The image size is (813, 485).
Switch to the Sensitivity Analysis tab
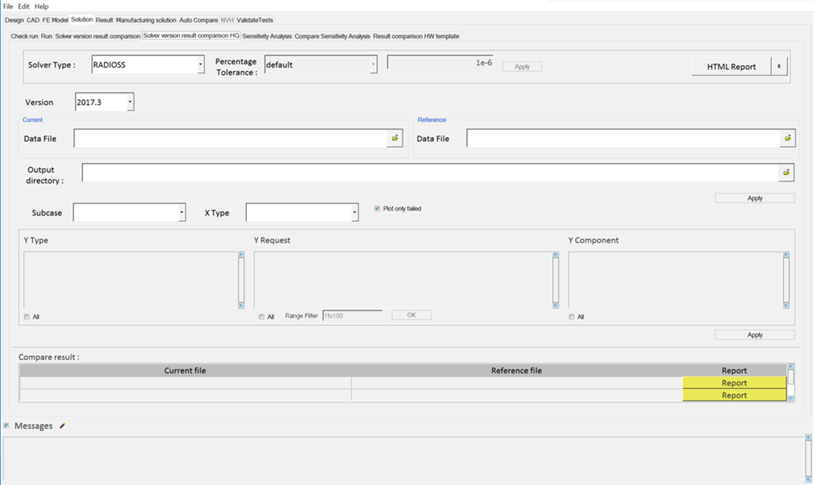pyautogui.click(x=267, y=36)
